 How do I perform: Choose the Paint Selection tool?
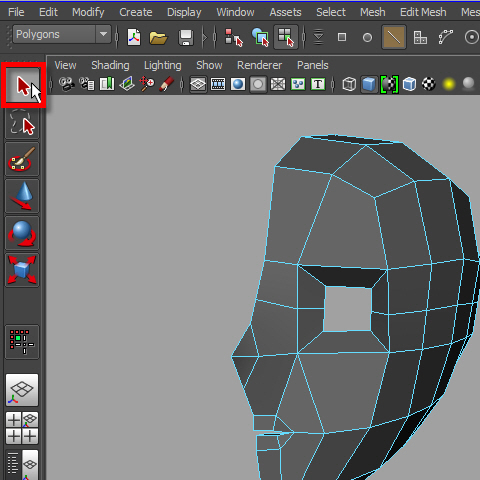pyautogui.click(x=22, y=159)
